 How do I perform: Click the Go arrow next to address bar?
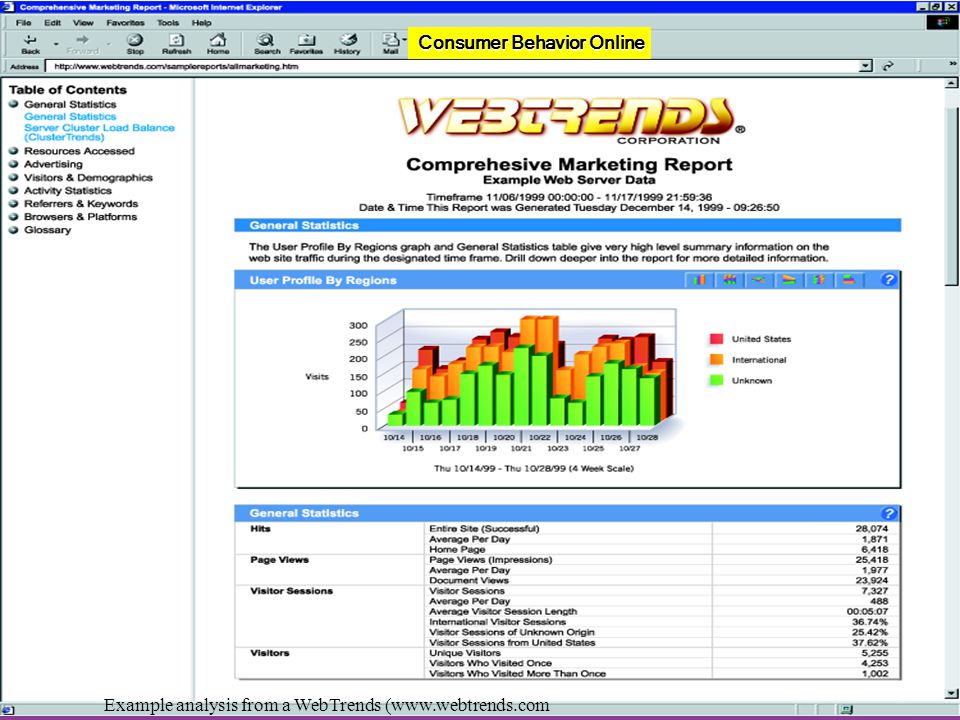point(888,66)
